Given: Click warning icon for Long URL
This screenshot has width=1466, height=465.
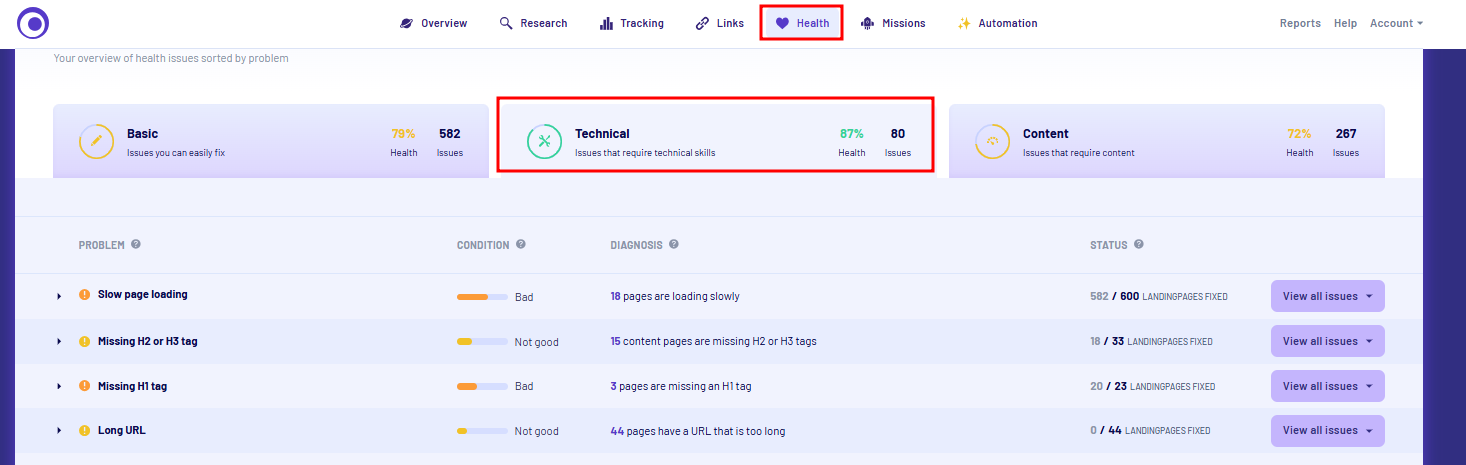Looking at the screenshot, I should 85,430.
